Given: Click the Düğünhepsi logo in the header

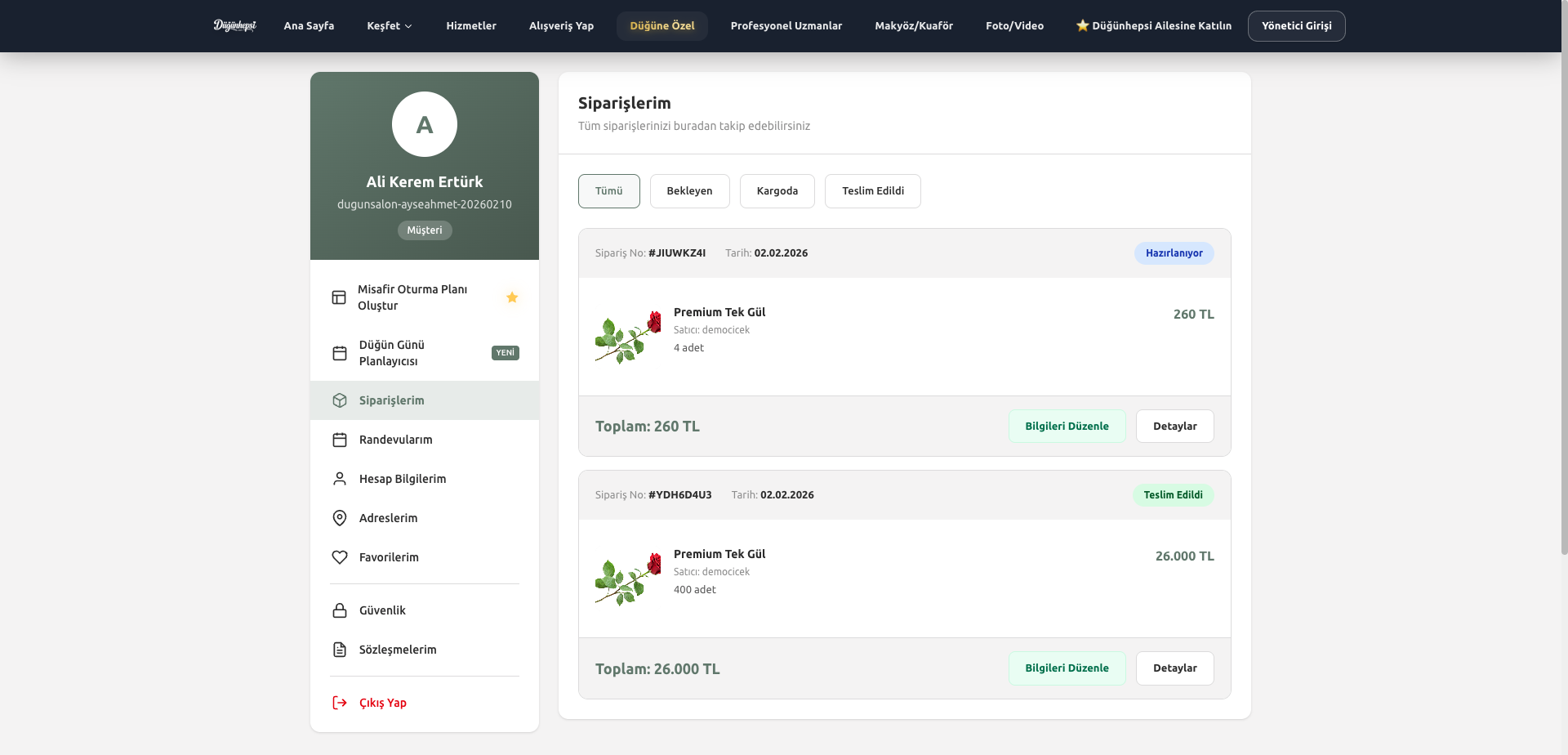Looking at the screenshot, I should coord(234,25).
